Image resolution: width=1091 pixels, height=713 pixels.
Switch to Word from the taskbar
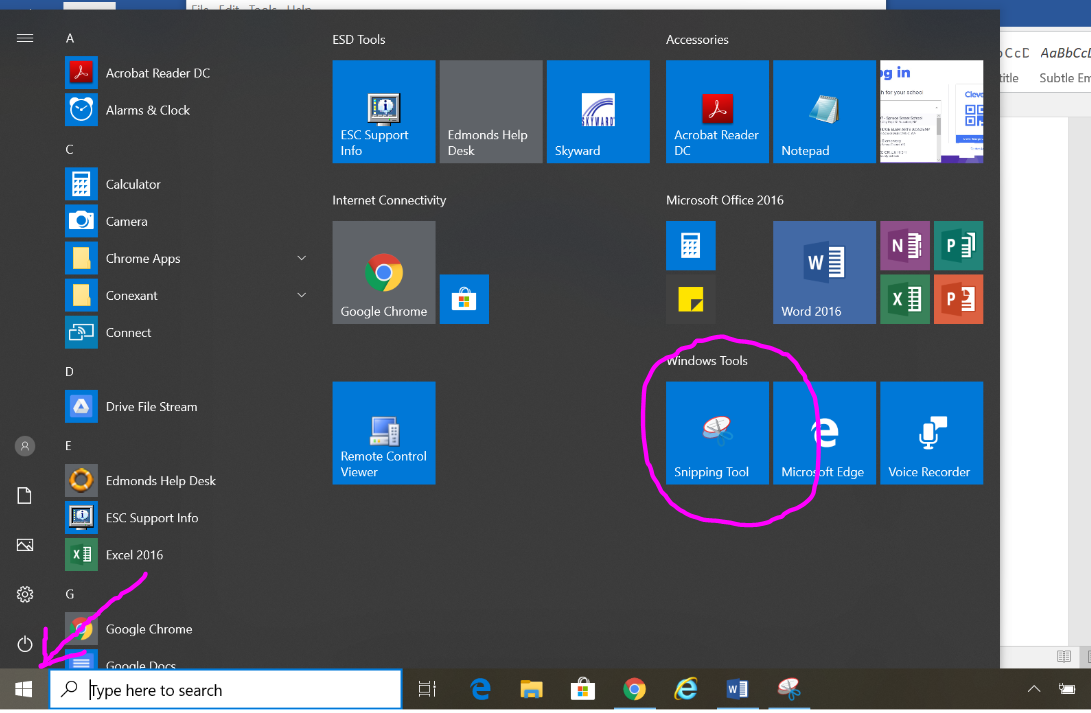coord(738,689)
